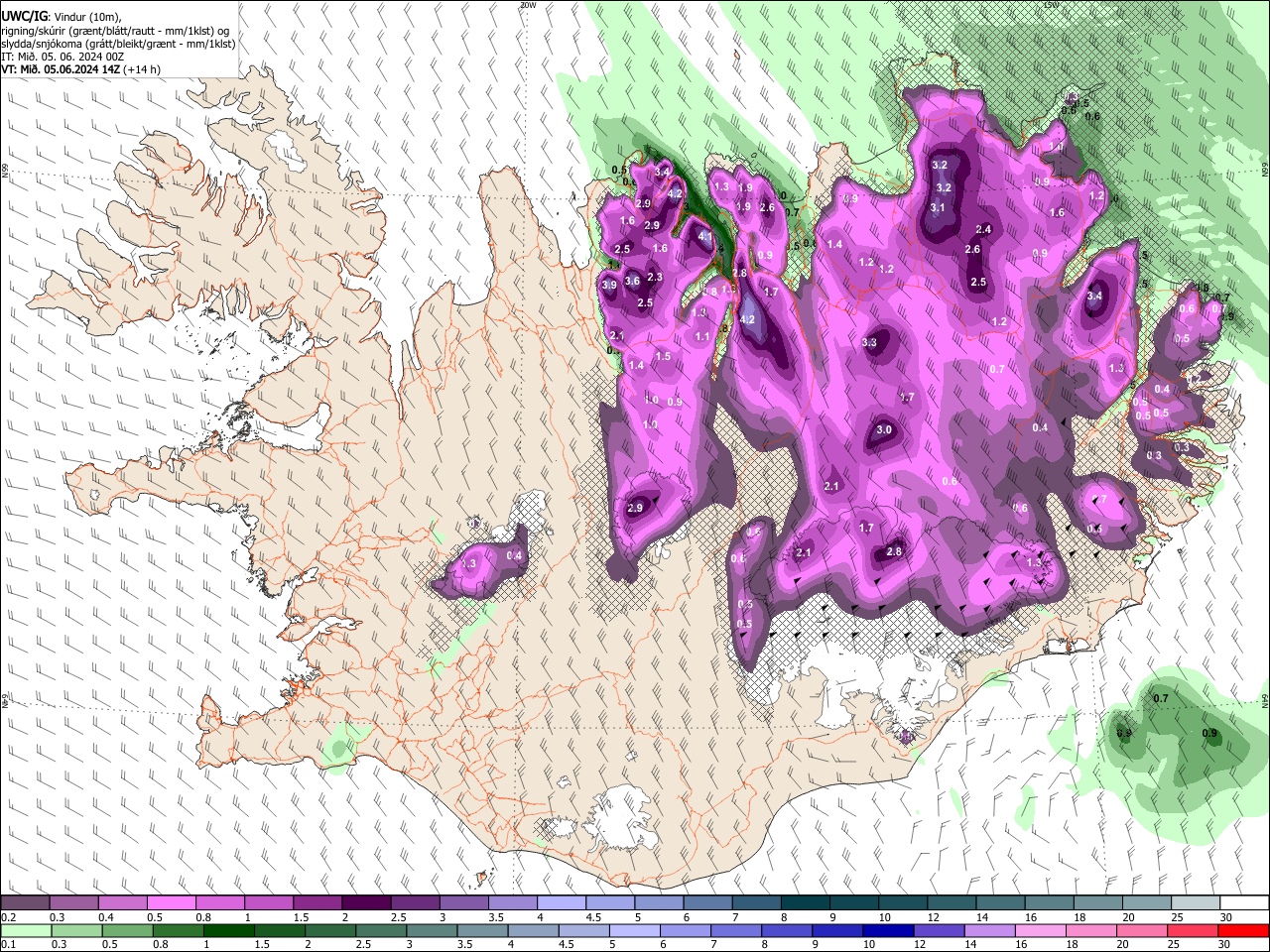The height and width of the screenshot is (952, 1270).
Task: Click the '15W' longitude label
Action: coord(1051,4)
